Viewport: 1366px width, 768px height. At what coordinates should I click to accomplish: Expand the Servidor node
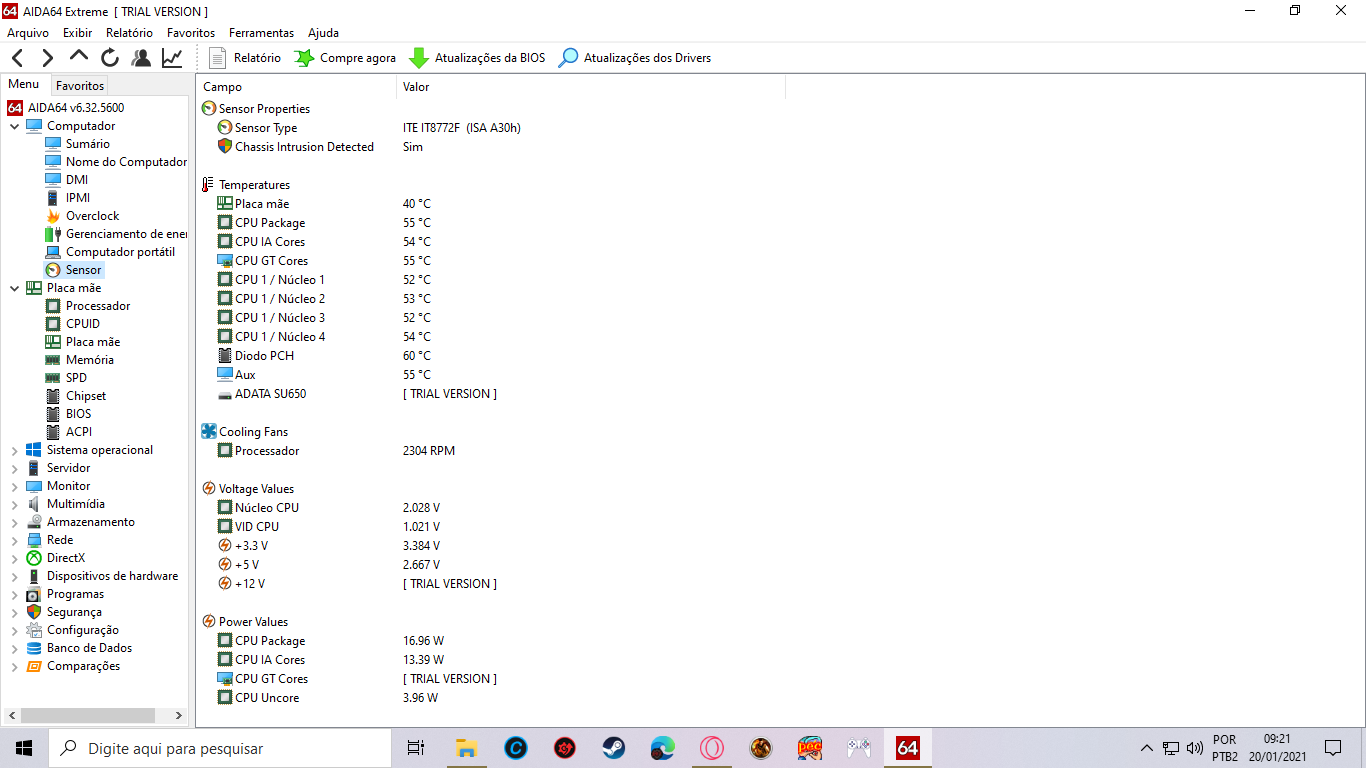[14, 468]
